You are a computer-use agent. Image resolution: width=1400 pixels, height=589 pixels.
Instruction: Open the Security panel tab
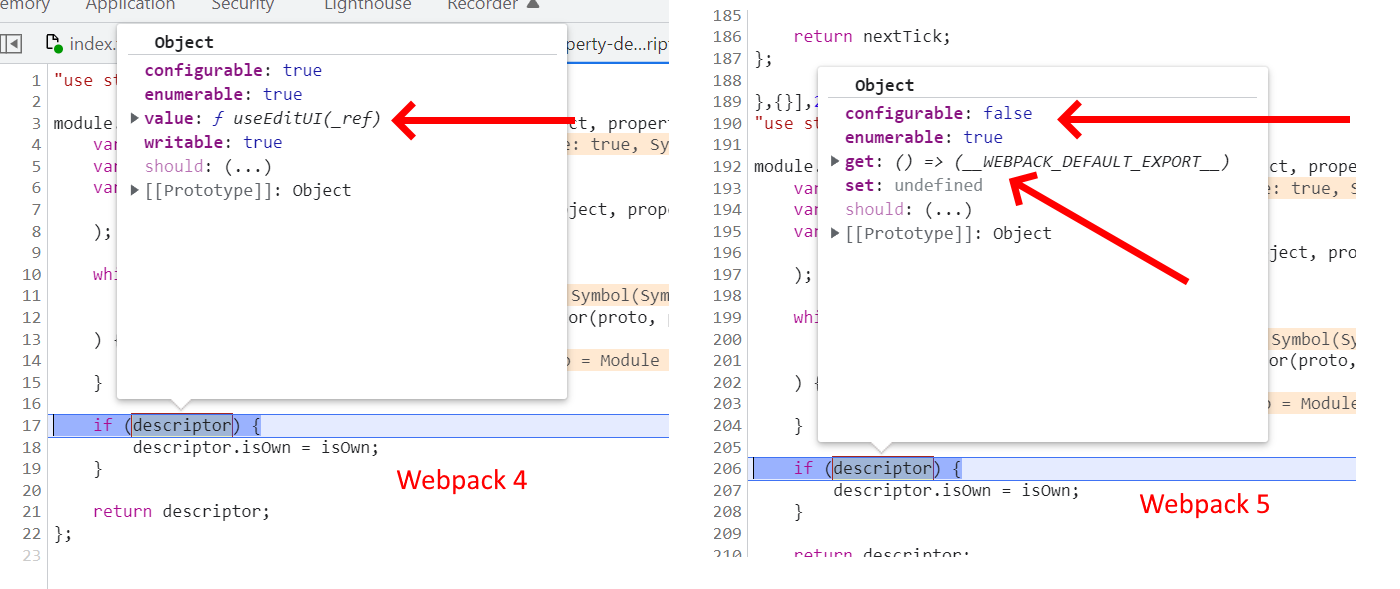tap(243, 6)
